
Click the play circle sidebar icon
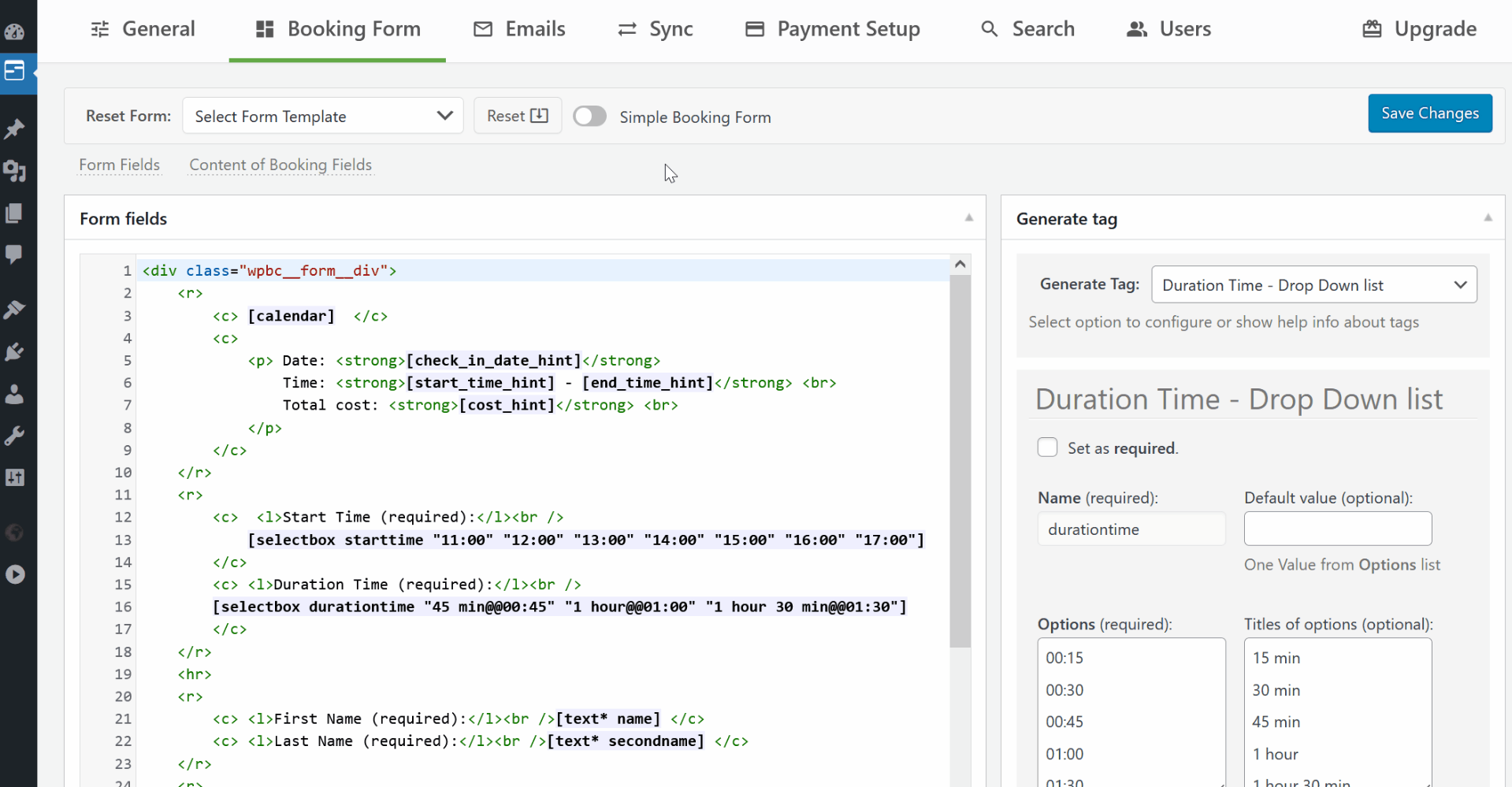click(14, 574)
